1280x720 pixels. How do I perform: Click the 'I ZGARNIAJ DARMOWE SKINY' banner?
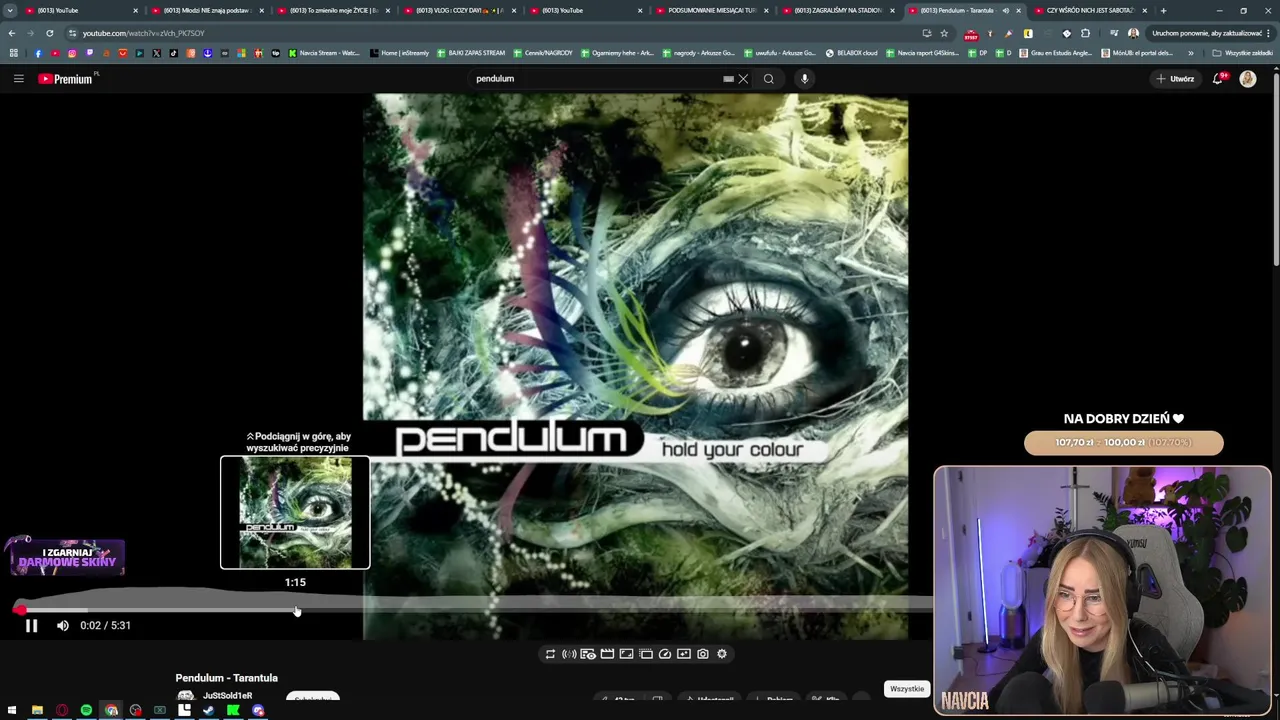pos(66,557)
